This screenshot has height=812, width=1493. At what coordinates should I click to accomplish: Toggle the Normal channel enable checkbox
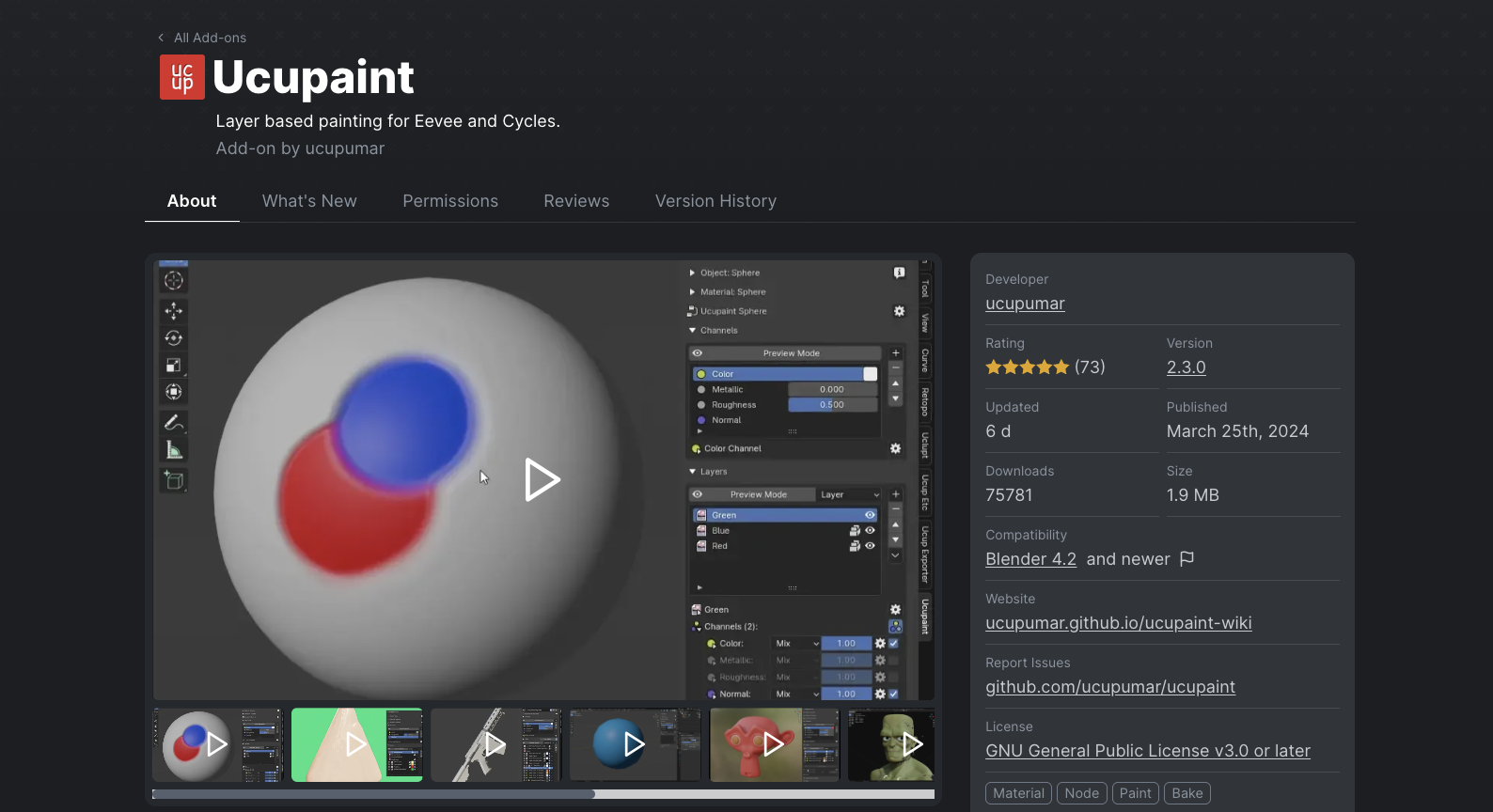tap(893, 695)
